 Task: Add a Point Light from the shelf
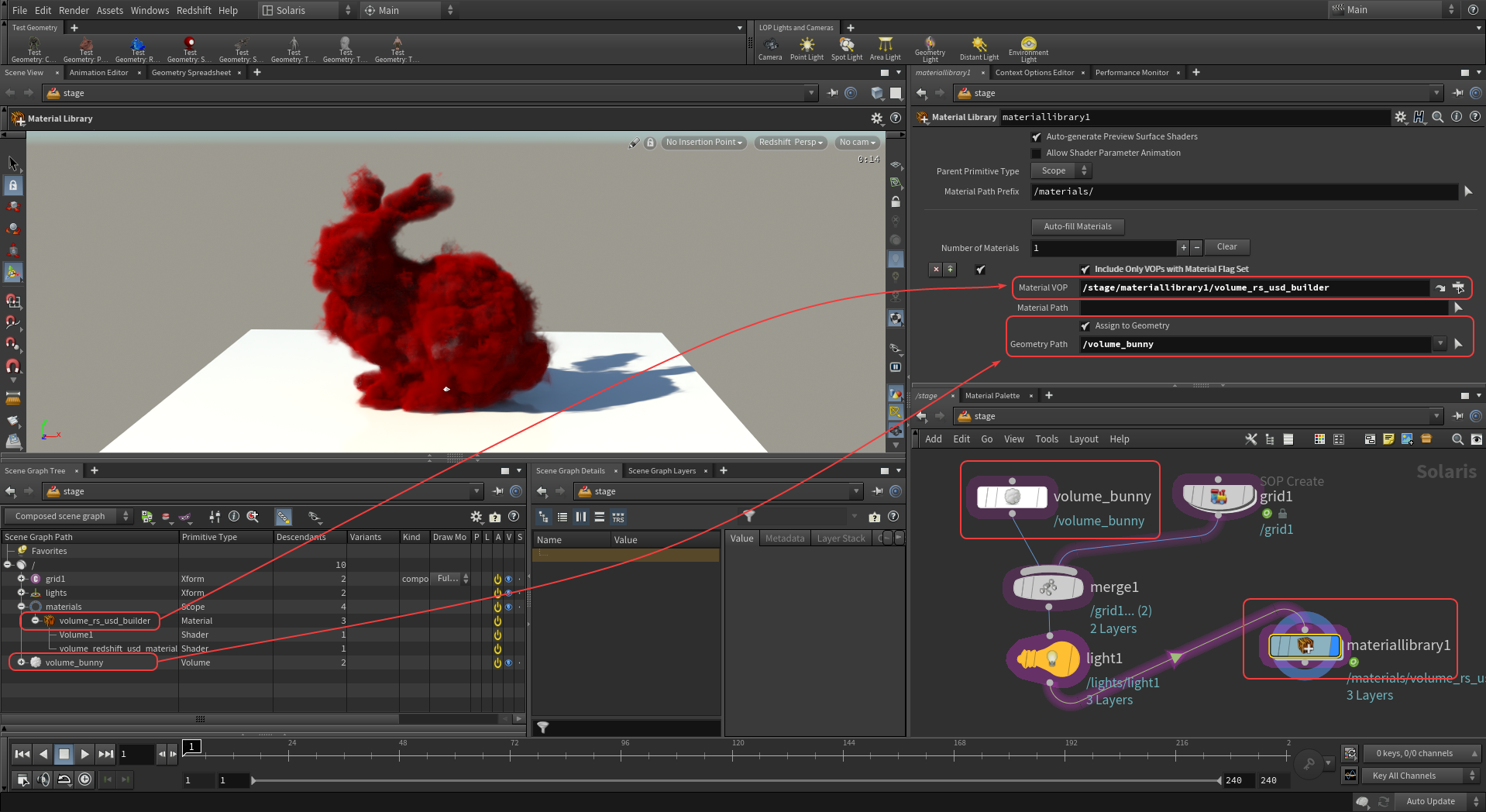coord(807,48)
